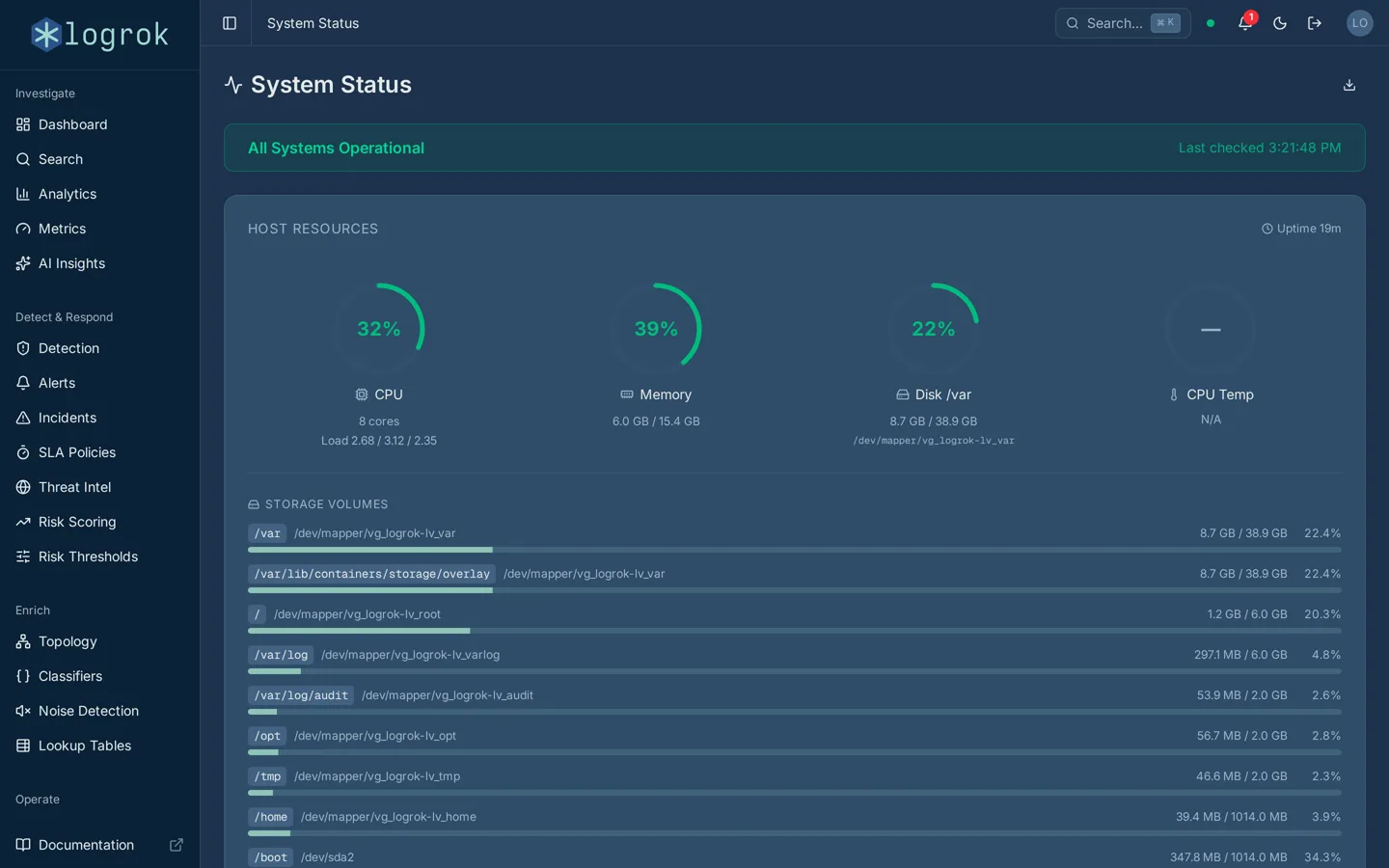Click System Status breadcrumb title

point(313,23)
